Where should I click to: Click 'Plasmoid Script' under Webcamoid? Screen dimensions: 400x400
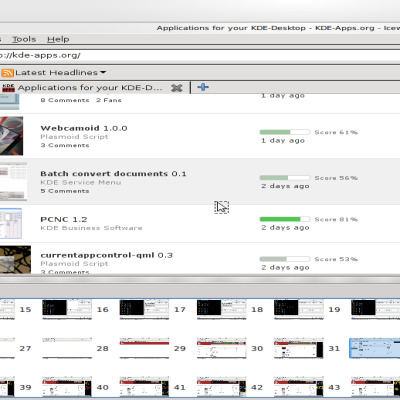(74, 137)
